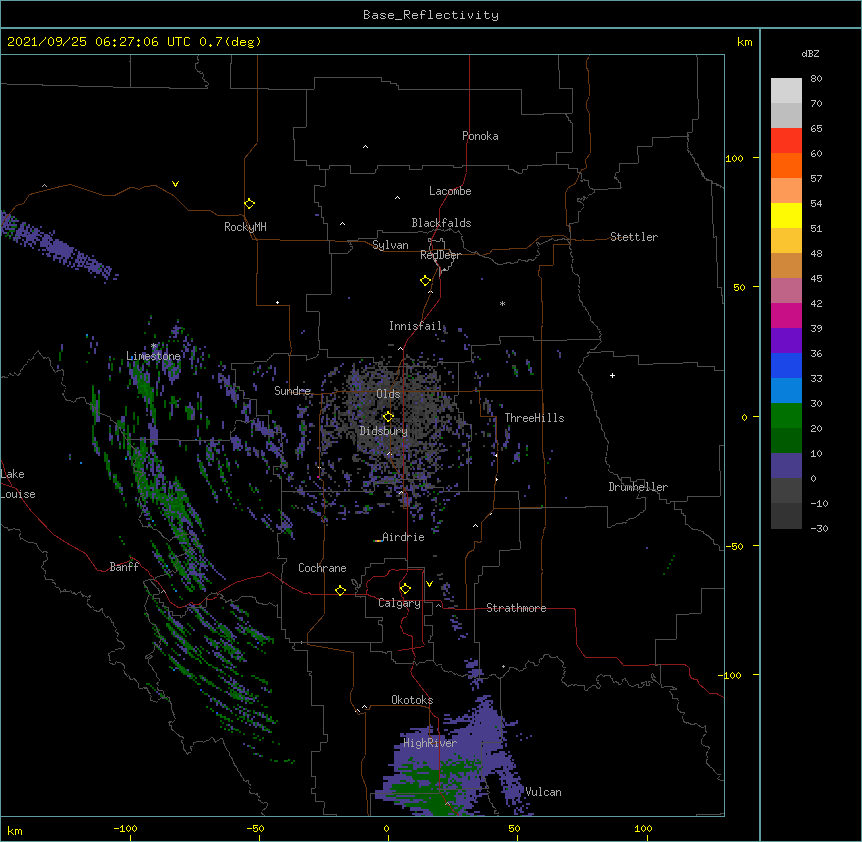862x842 pixels.
Task: Click the yellow marker inside Calgary boundary
Action: [405, 589]
